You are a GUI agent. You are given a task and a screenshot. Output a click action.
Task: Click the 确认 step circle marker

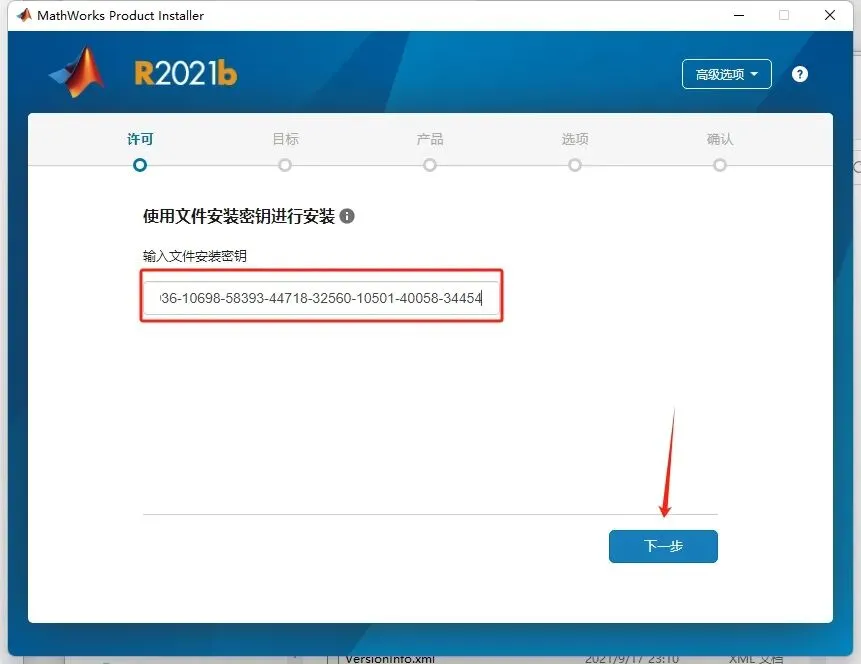click(x=720, y=165)
